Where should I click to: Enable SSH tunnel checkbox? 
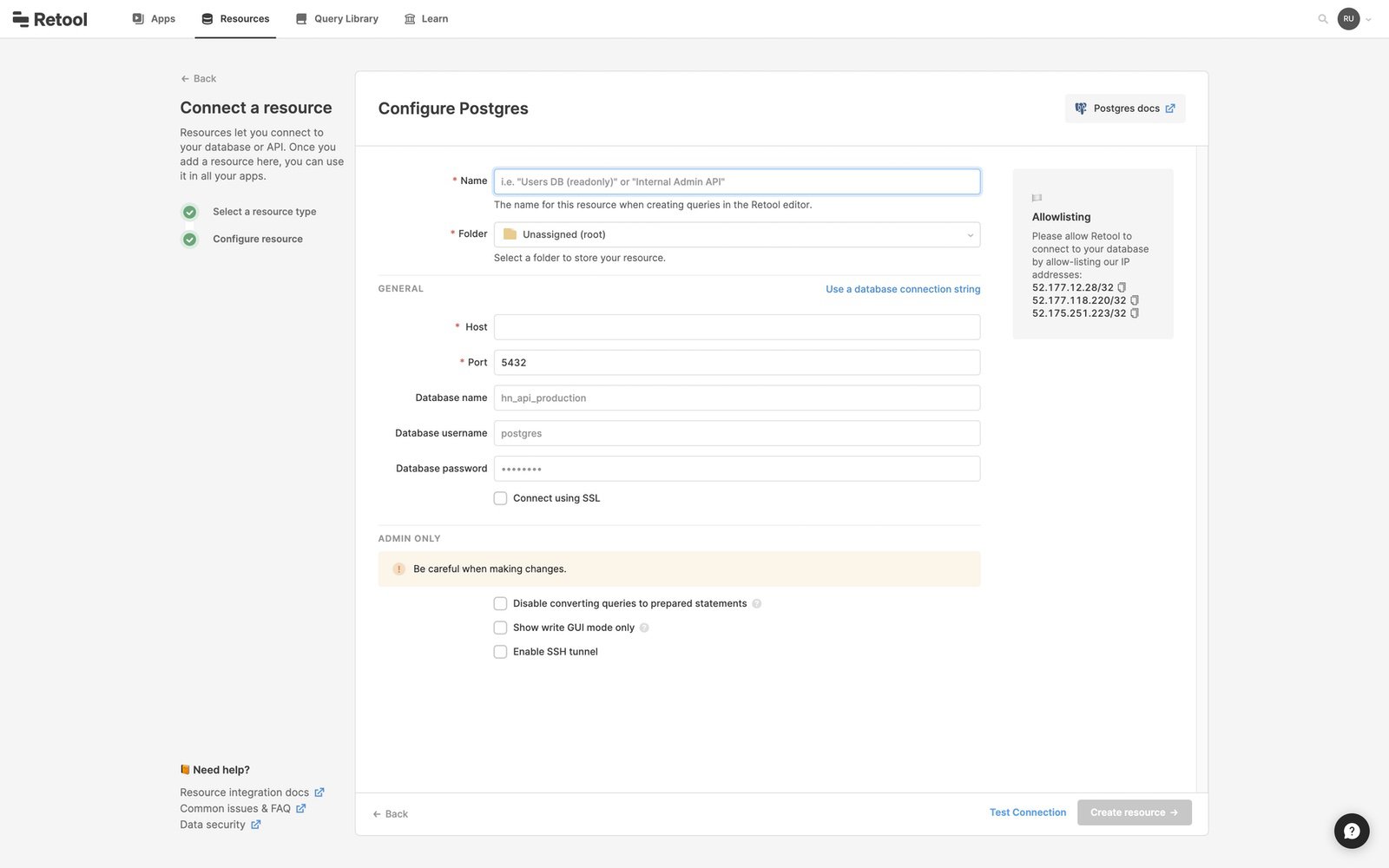(x=501, y=652)
